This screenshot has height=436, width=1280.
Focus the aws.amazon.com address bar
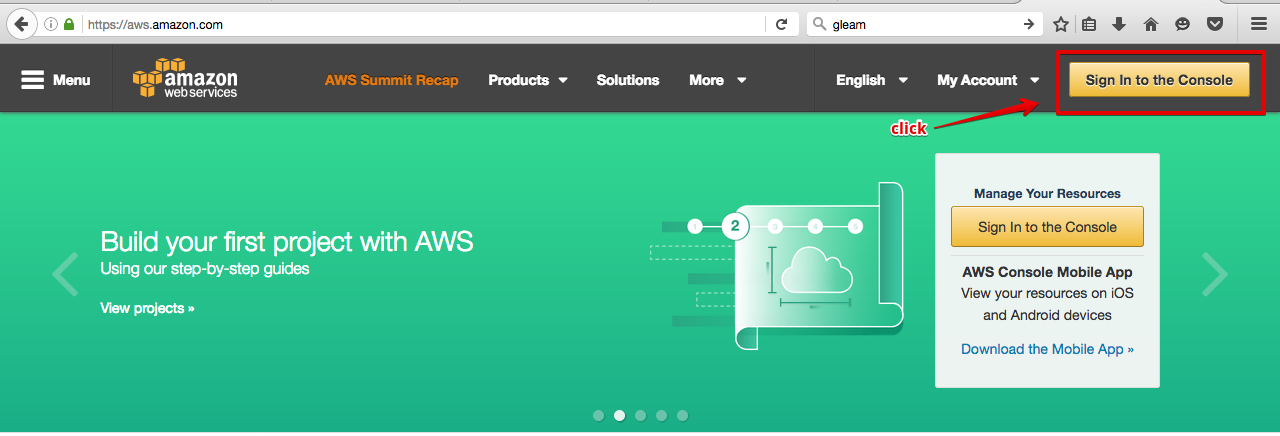point(420,24)
